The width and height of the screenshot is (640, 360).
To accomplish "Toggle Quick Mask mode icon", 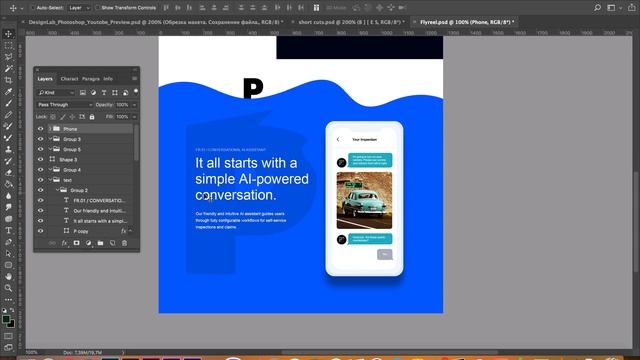I will tap(8, 336).
